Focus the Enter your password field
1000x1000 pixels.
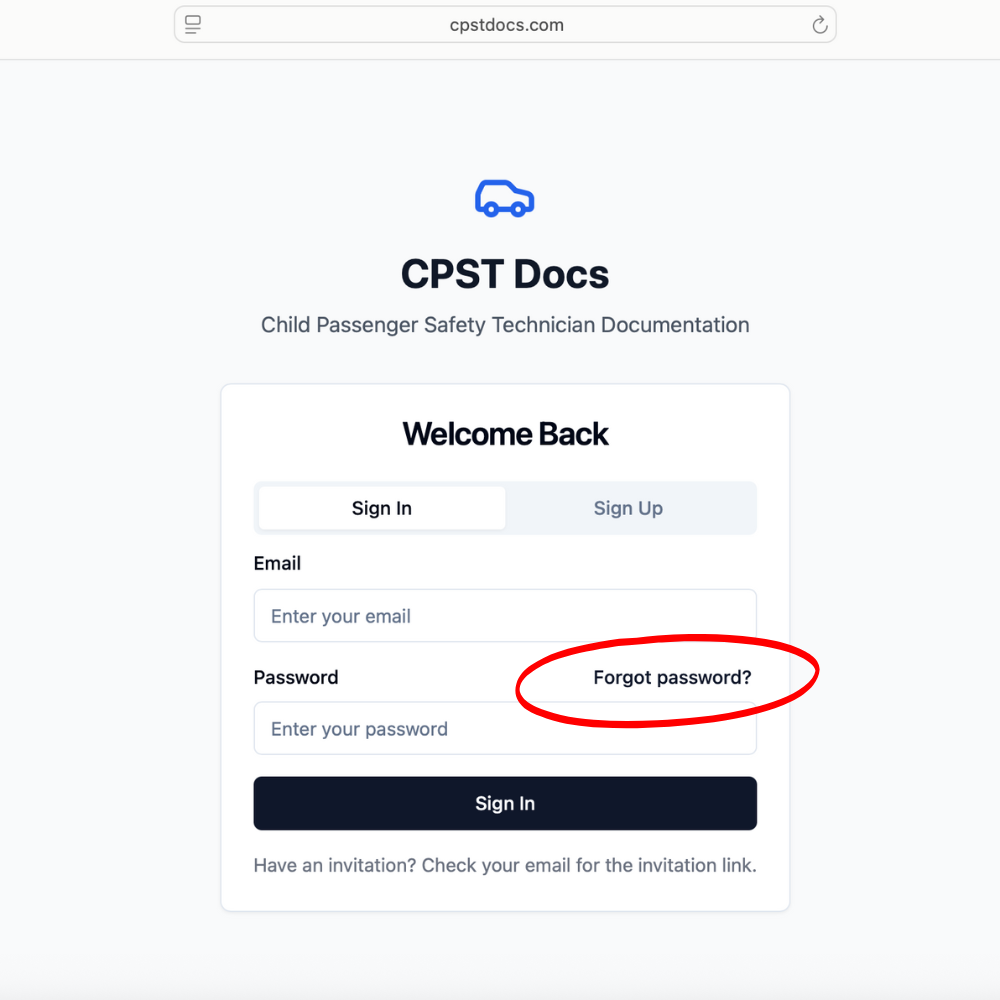click(505, 729)
